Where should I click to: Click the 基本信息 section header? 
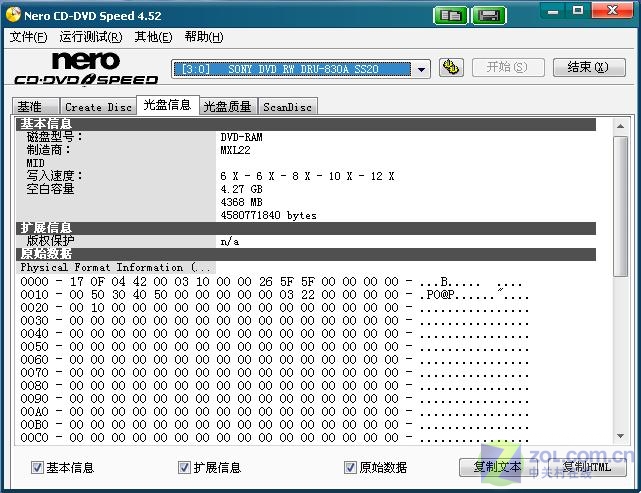(x=306, y=124)
